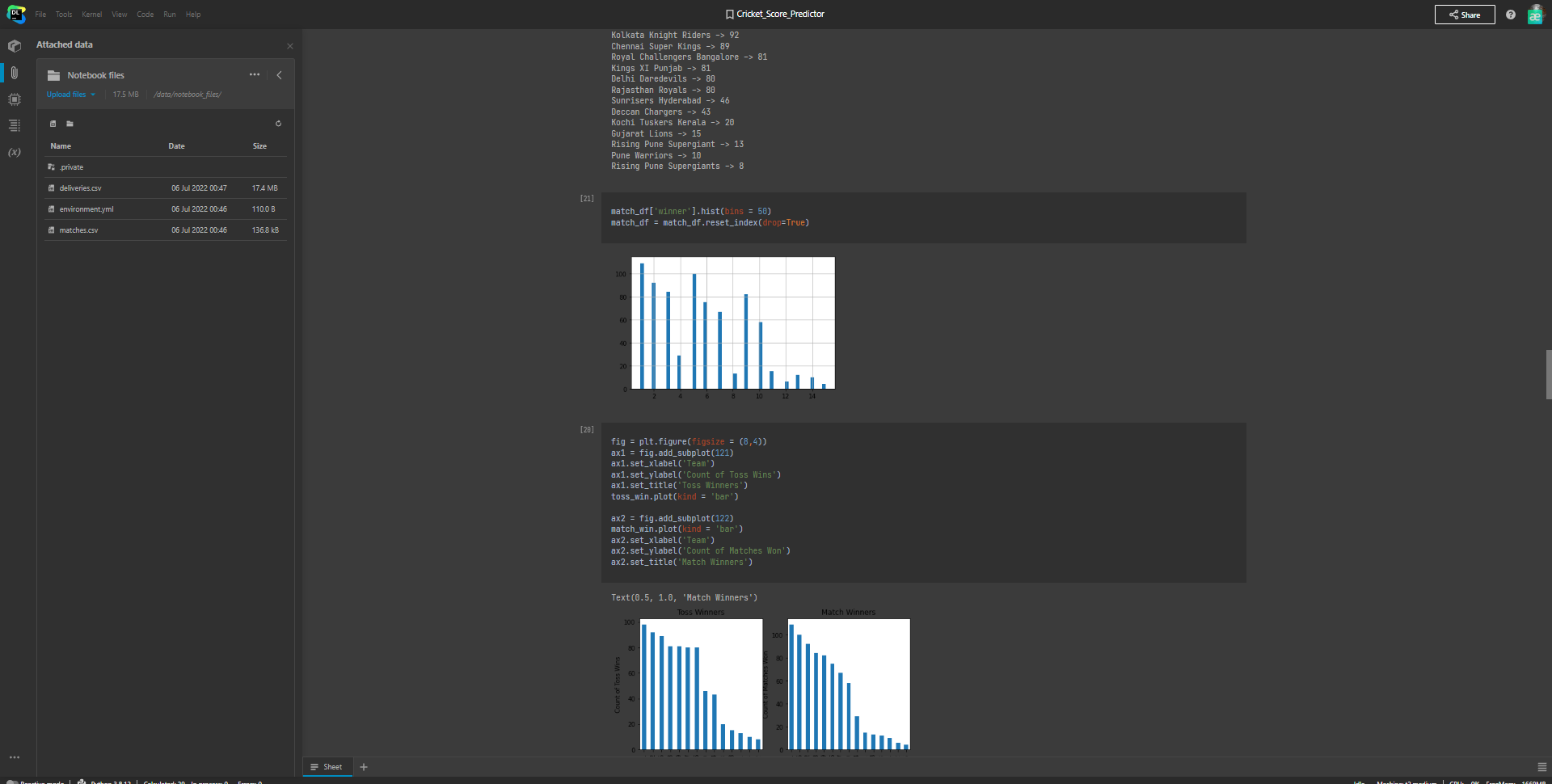Image resolution: width=1552 pixels, height=784 pixels.
Task: Open the Kernel menu
Action: coord(91,15)
